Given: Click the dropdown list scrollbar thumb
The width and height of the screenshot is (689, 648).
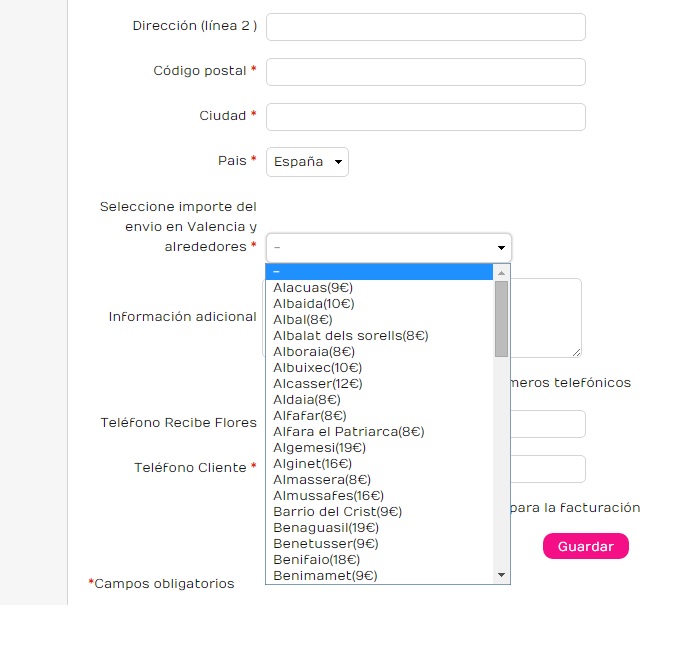Looking at the screenshot, I should (x=502, y=318).
